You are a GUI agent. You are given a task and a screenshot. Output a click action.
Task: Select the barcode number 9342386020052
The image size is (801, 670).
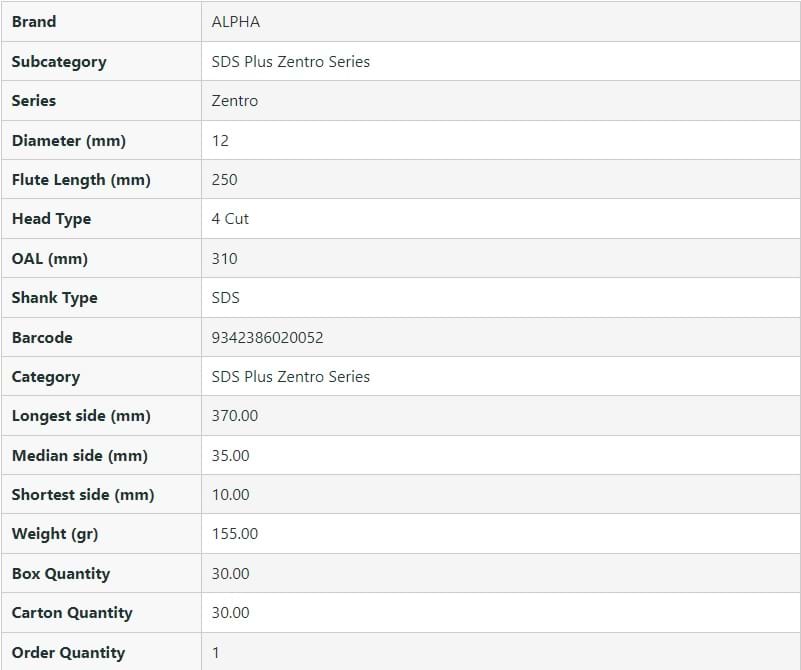click(x=268, y=338)
